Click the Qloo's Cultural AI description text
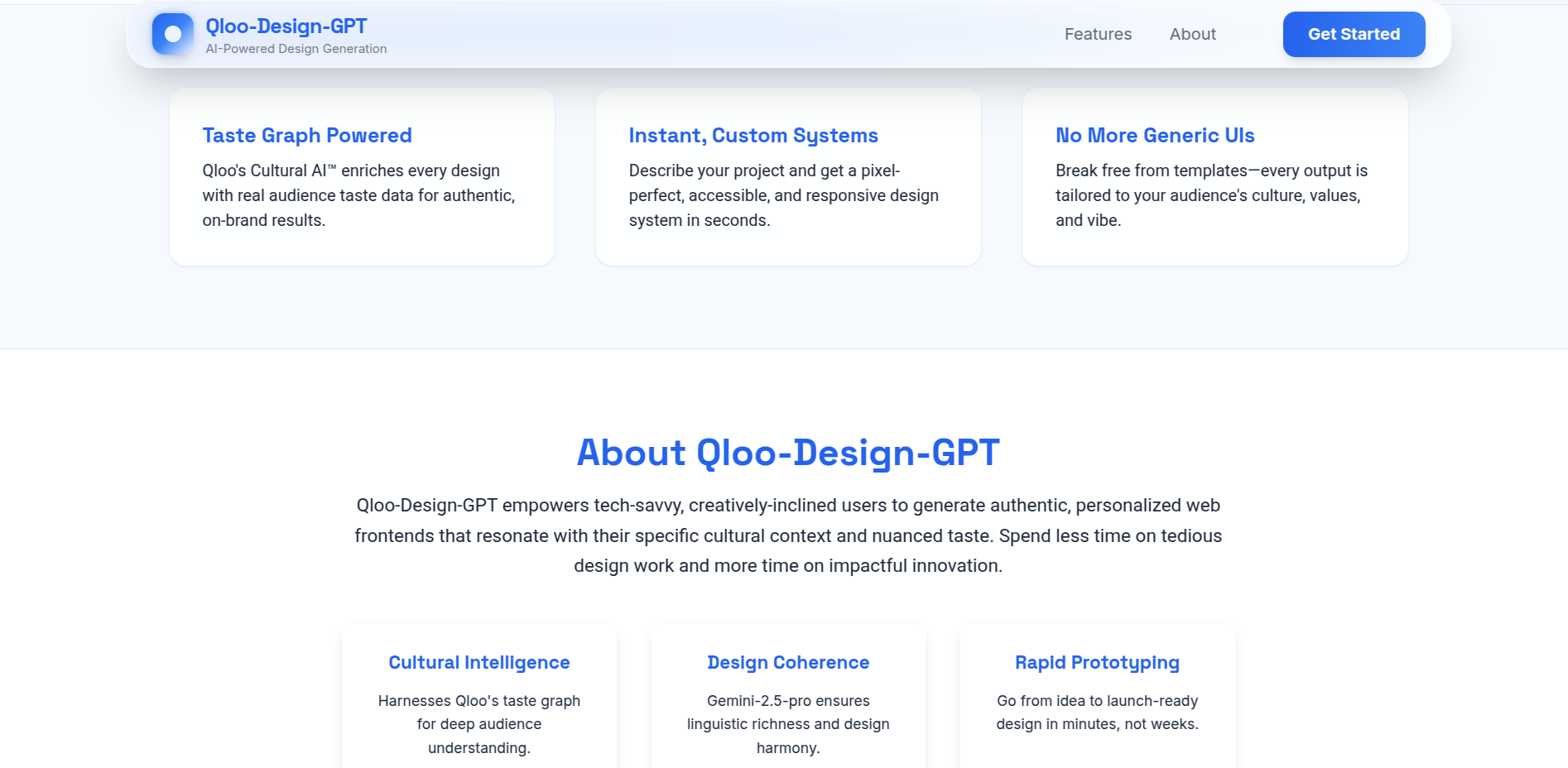 [x=359, y=195]
